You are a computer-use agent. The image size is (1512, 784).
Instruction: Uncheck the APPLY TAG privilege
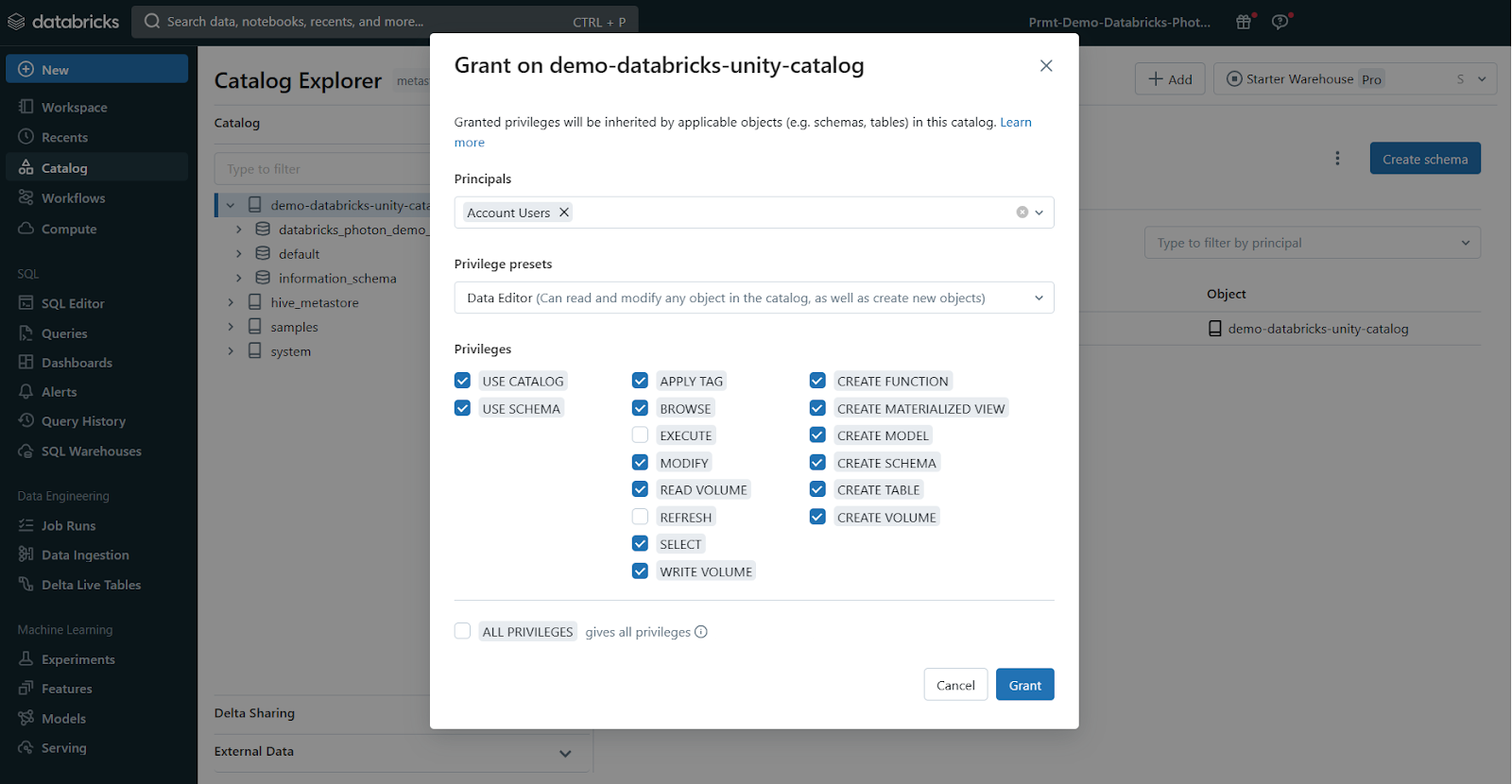click(x=640, y=381)
